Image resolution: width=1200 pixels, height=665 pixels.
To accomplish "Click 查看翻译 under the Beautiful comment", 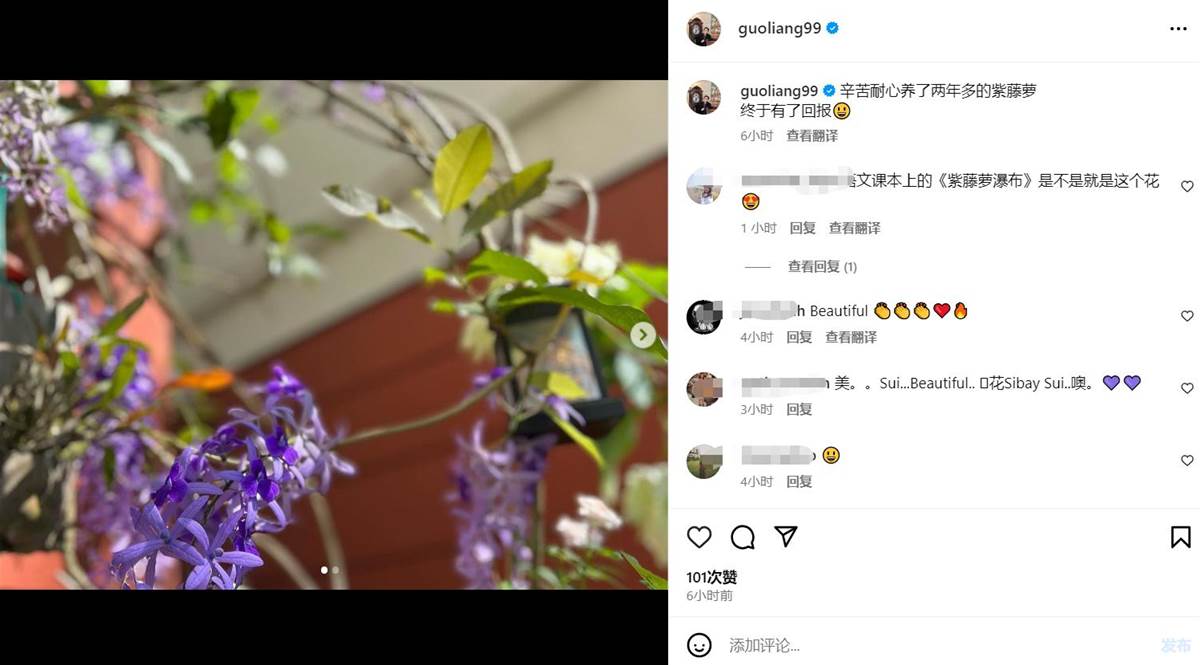I will coord(851,338).
